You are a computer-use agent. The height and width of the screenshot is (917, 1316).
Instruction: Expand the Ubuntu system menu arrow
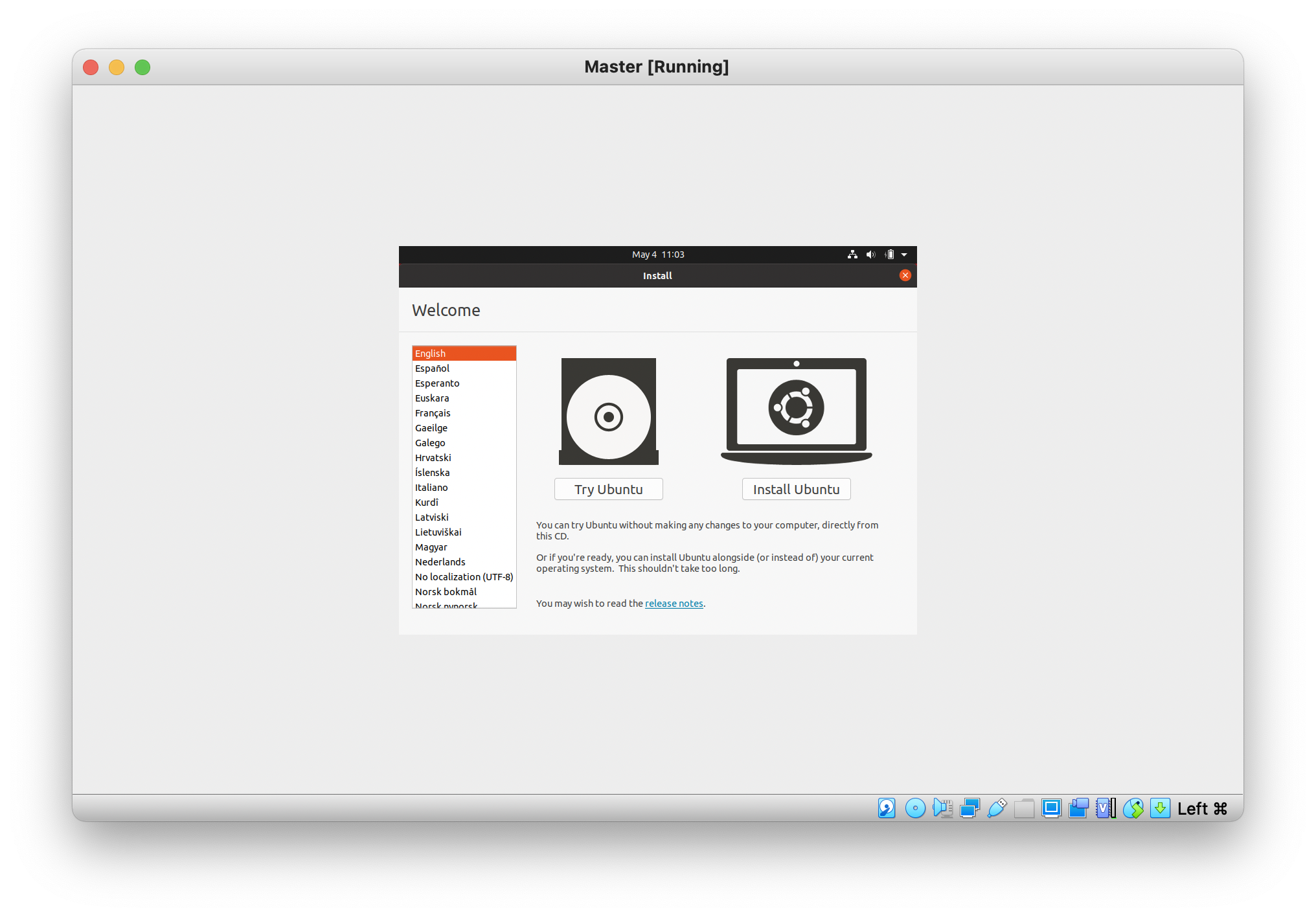coord(904,255)
